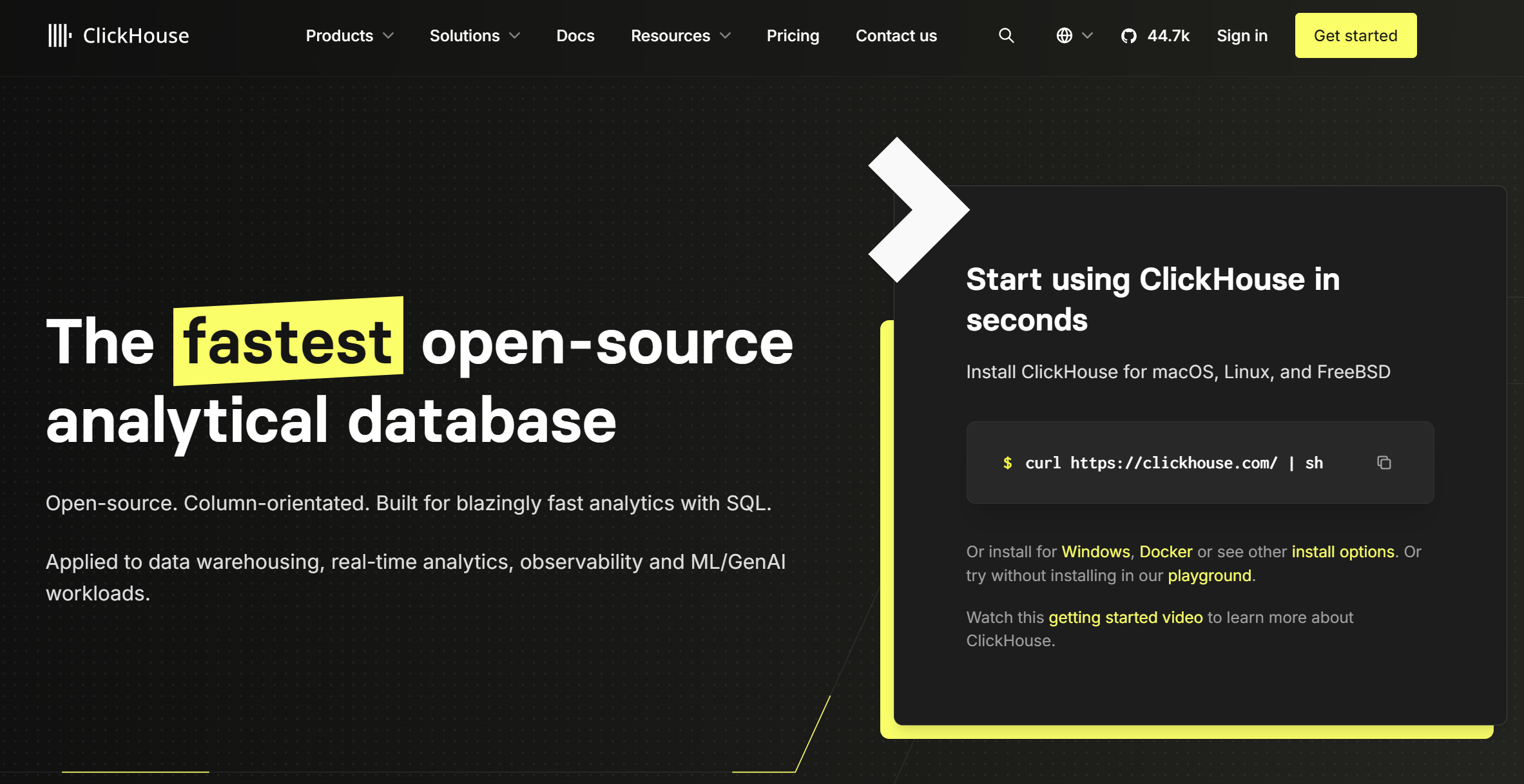This screenshot has width=1524, height=784.
Task: Select the curl https://clickhouse.com/ | sh command text
Action: [x=1174, y=463]
